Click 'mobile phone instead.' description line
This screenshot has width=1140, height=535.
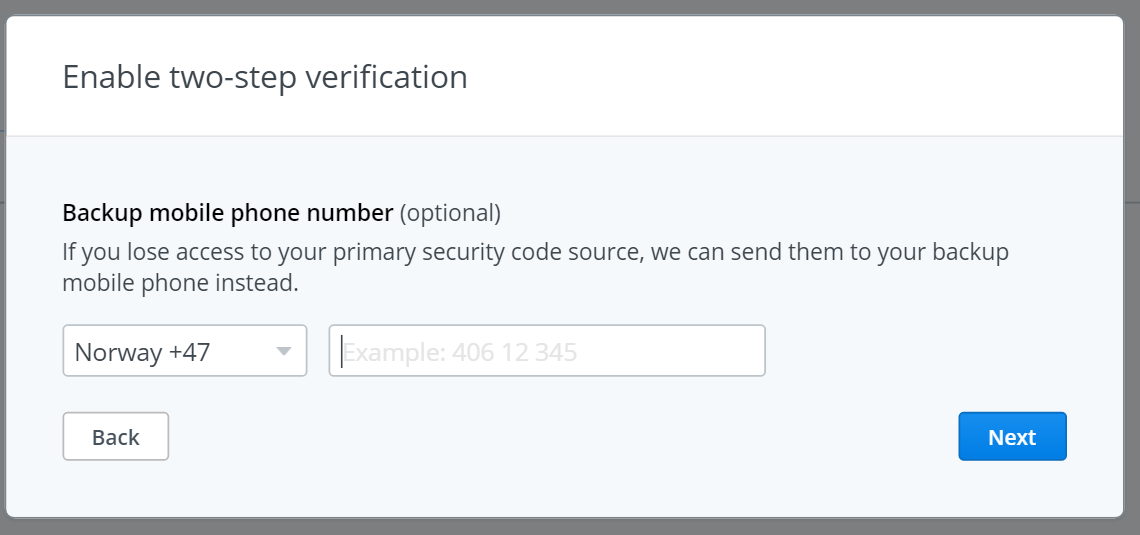coord(180,283)
